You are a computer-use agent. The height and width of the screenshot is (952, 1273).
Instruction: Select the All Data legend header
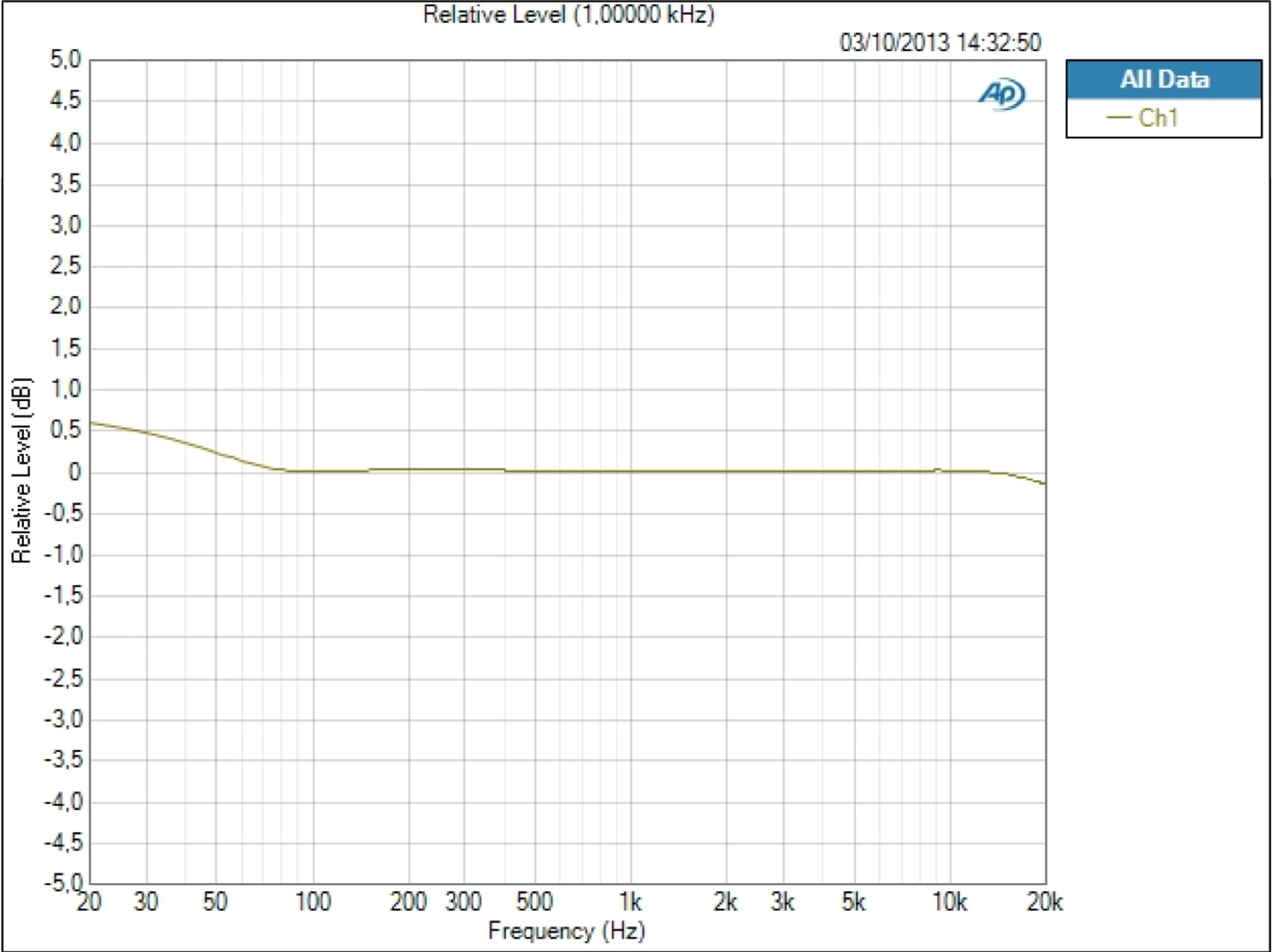[1164, 79]
